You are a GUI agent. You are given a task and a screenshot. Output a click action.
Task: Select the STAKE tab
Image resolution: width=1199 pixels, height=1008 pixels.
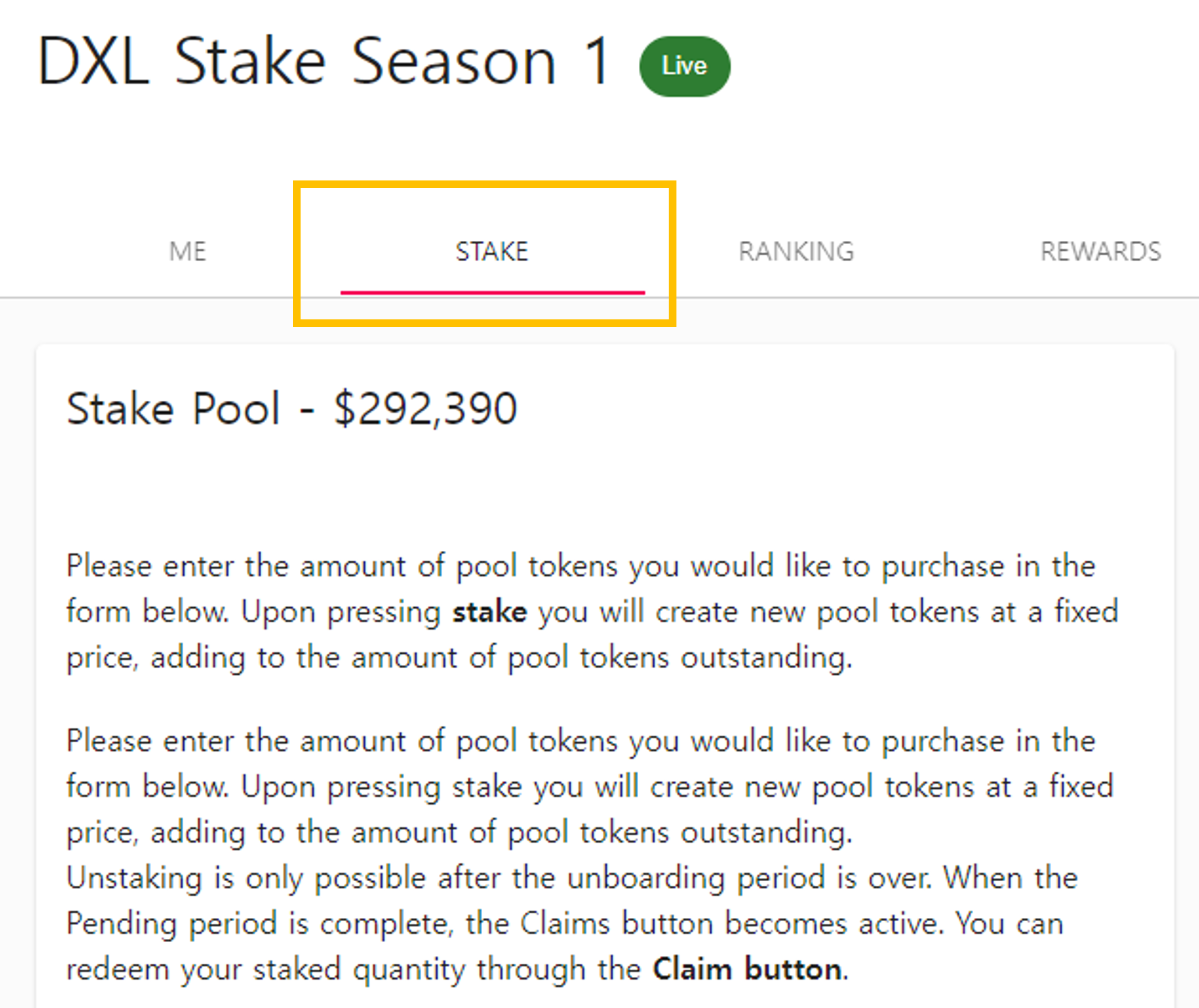492,251
